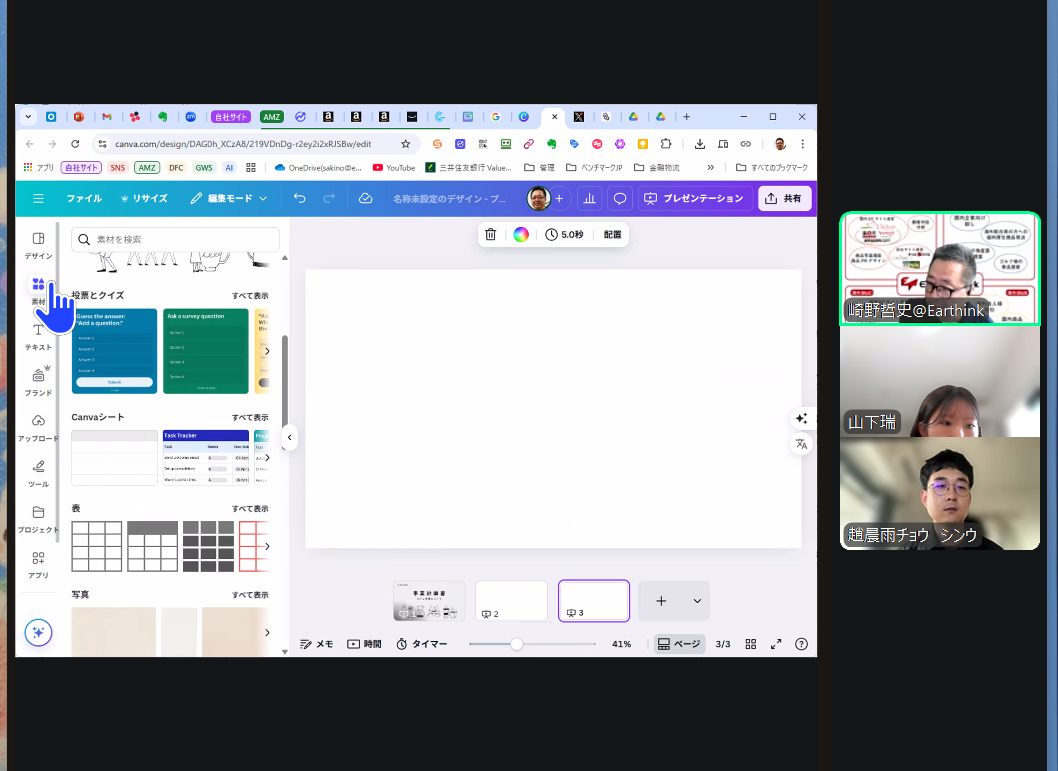Open the ファイル menu
Screen dimensions: 1058x771
(x=84, y=199)
